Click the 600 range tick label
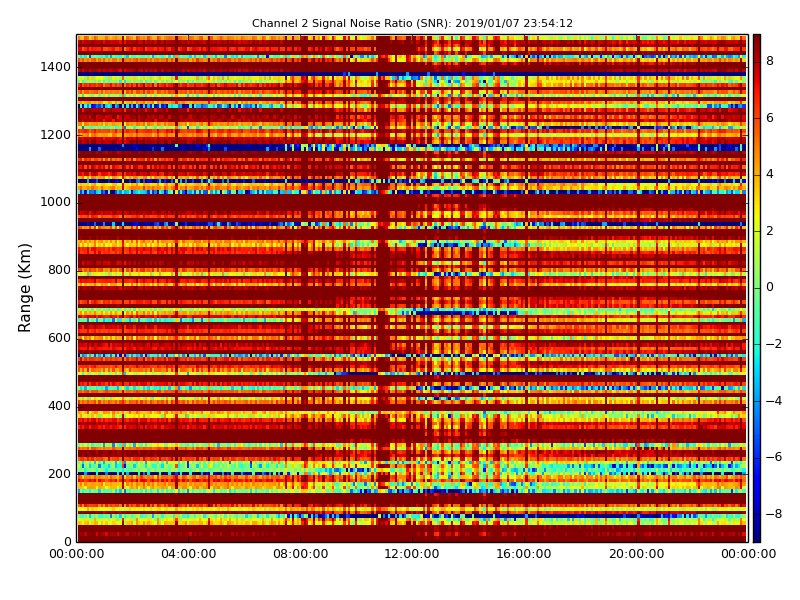Image resolution: width=800 pixels, height=600 pixels. 59,338
